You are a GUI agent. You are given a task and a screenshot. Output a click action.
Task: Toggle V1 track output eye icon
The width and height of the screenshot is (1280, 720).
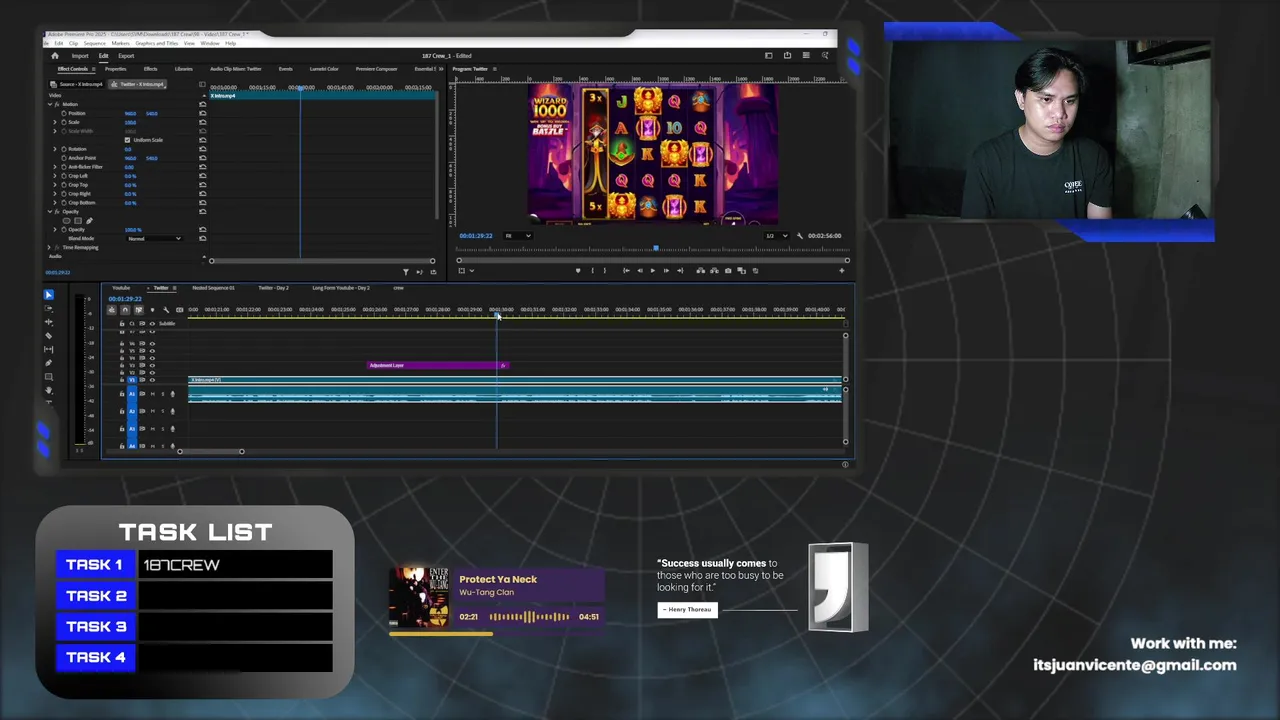click(152, 380)
